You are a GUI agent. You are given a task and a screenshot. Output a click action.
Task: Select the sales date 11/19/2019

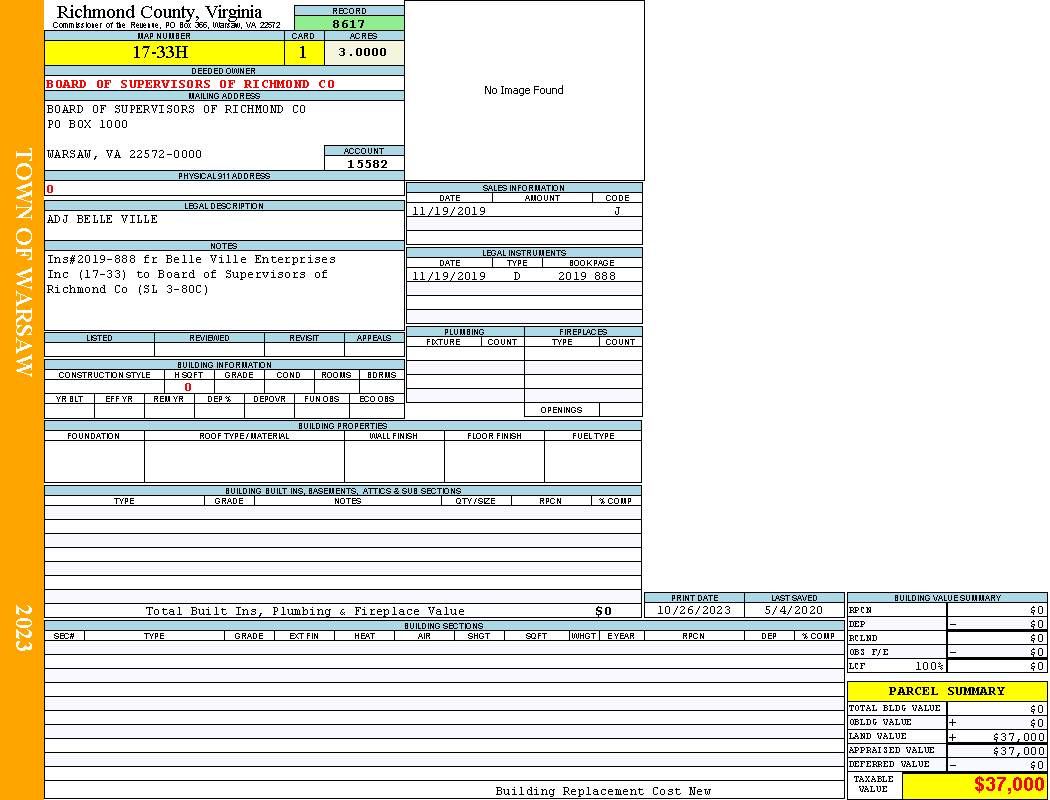449,211
